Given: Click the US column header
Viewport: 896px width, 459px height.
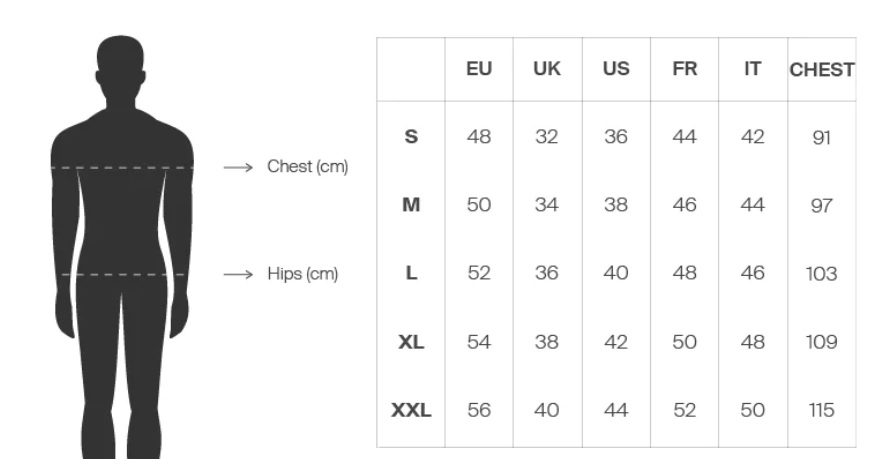Looking at the screenshot, I should [615, 70].
